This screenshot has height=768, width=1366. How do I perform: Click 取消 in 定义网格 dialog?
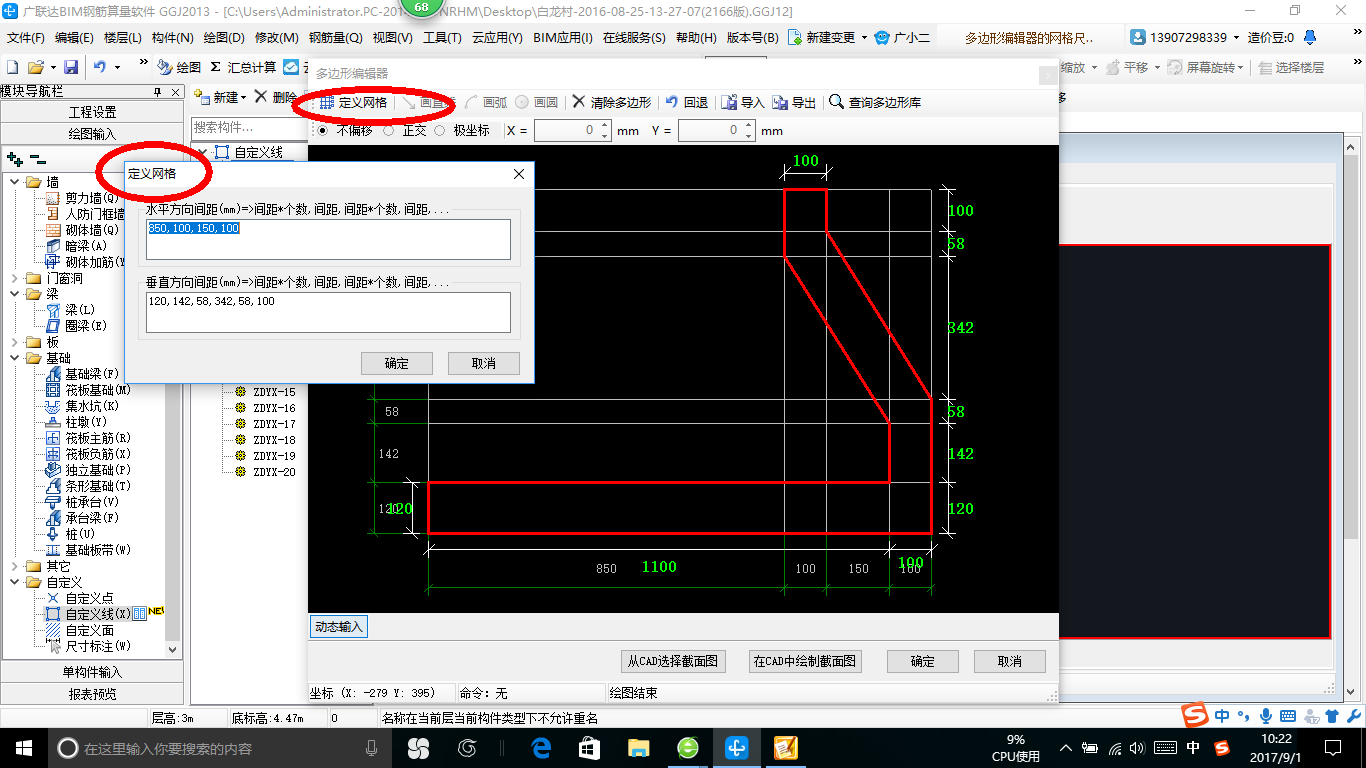point(484,363)
